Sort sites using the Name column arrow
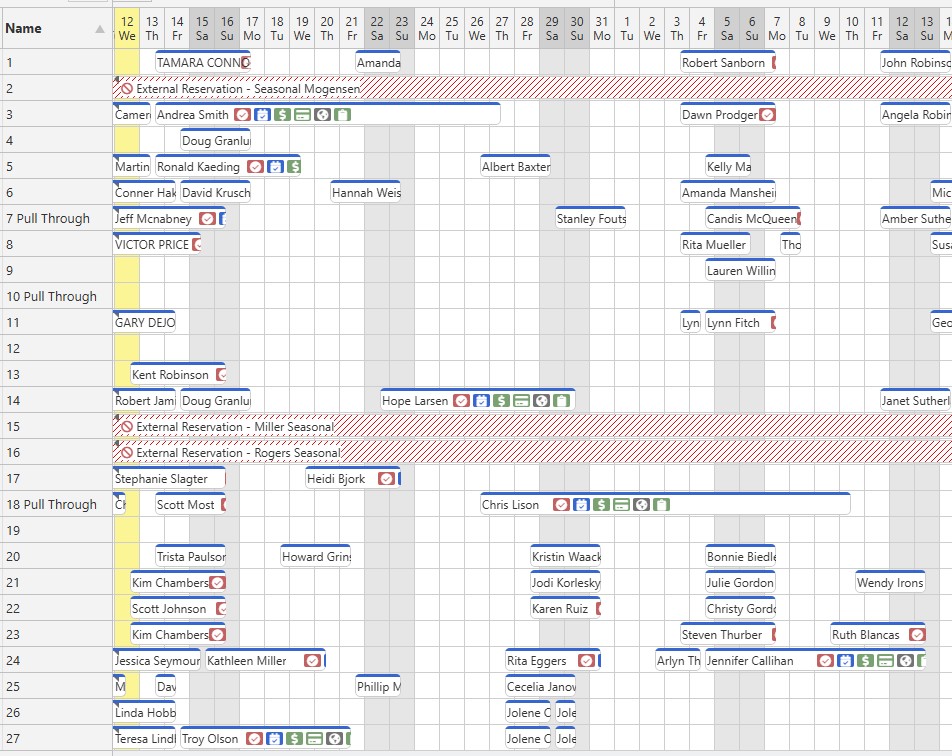The height and width of the screenshot is (756, 952). (100, 29)
